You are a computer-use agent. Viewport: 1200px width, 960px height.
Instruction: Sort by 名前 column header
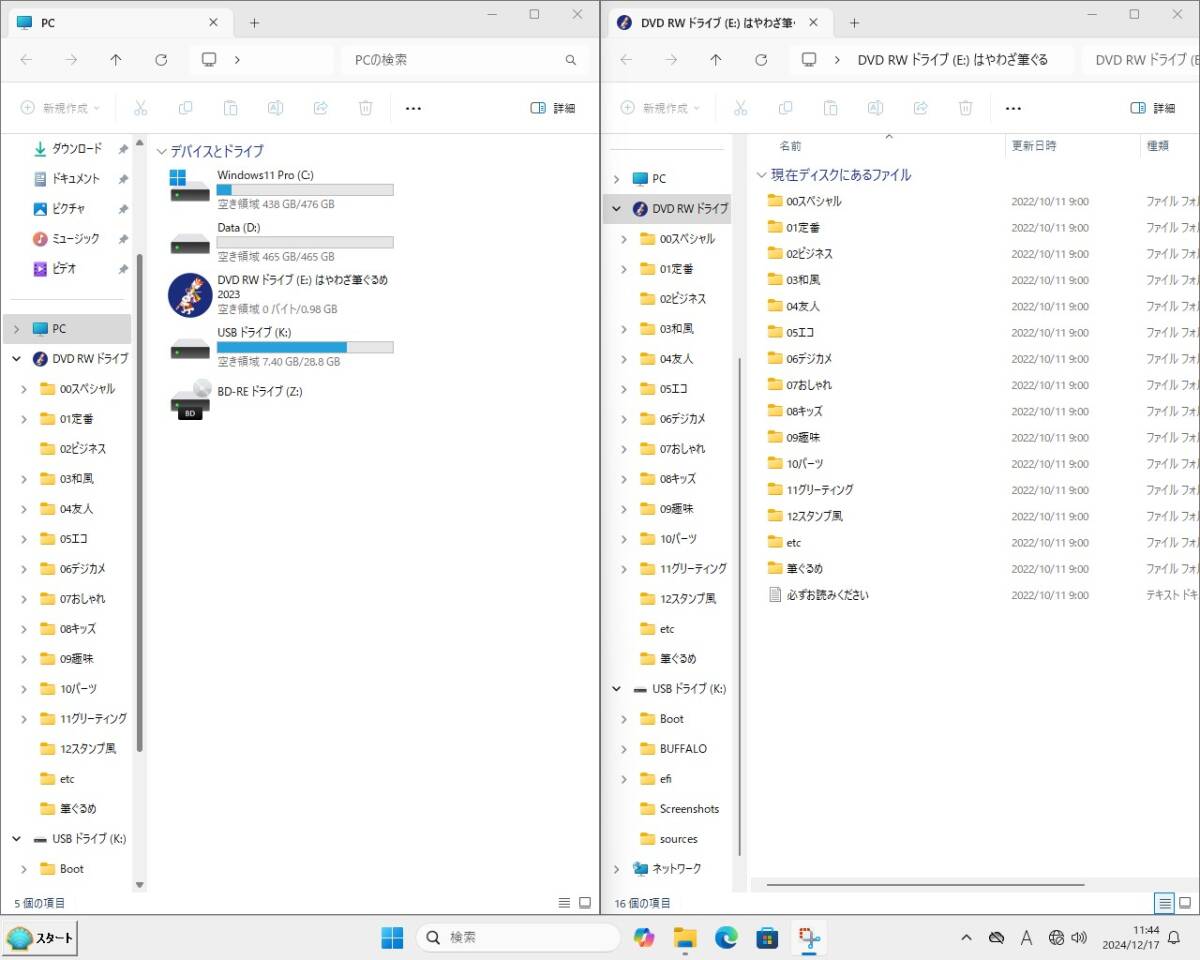click(x=790, y=146)
